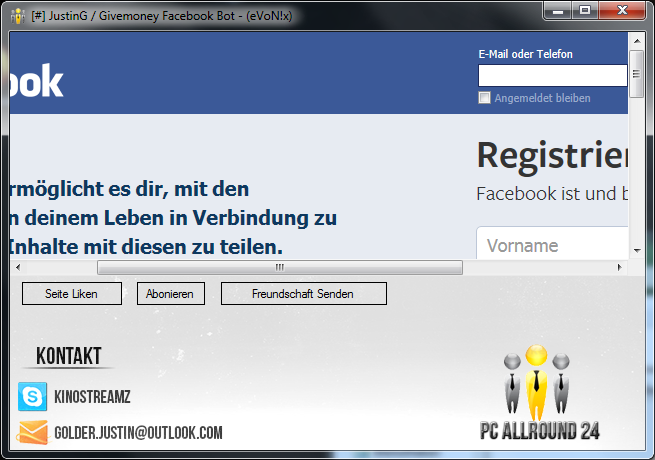
Task: Click the 'deinem Leben in Verbindung zu' line
Action: (x=180, y=218)
